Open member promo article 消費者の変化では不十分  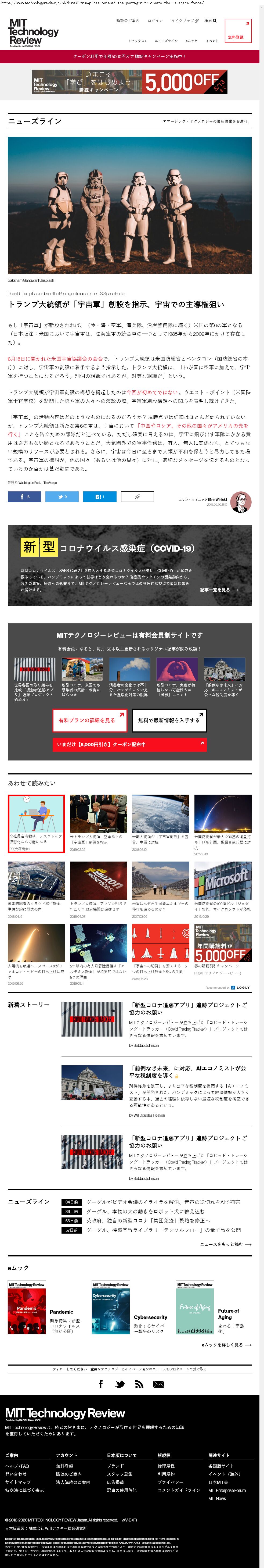click(x=129, y=677)
